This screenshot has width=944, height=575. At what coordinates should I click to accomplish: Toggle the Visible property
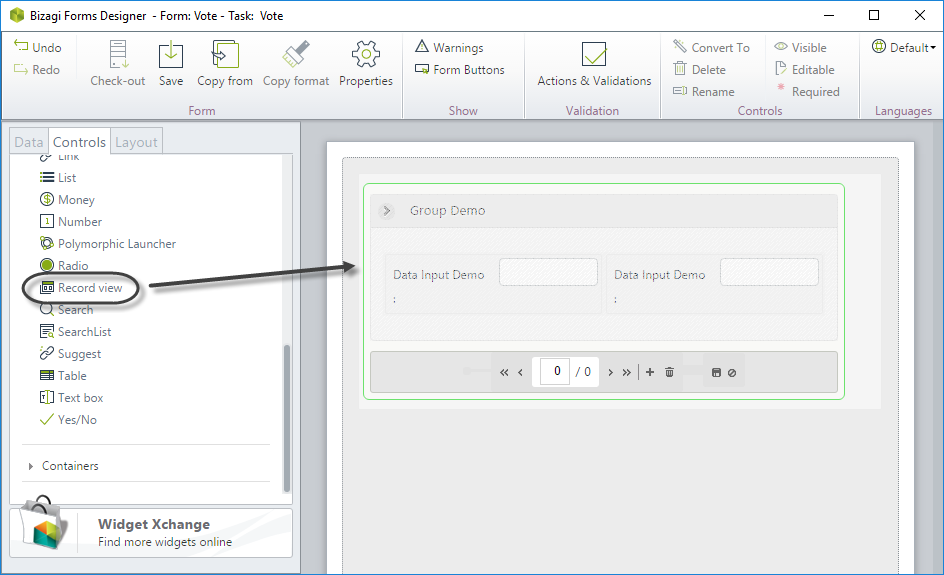801,47
